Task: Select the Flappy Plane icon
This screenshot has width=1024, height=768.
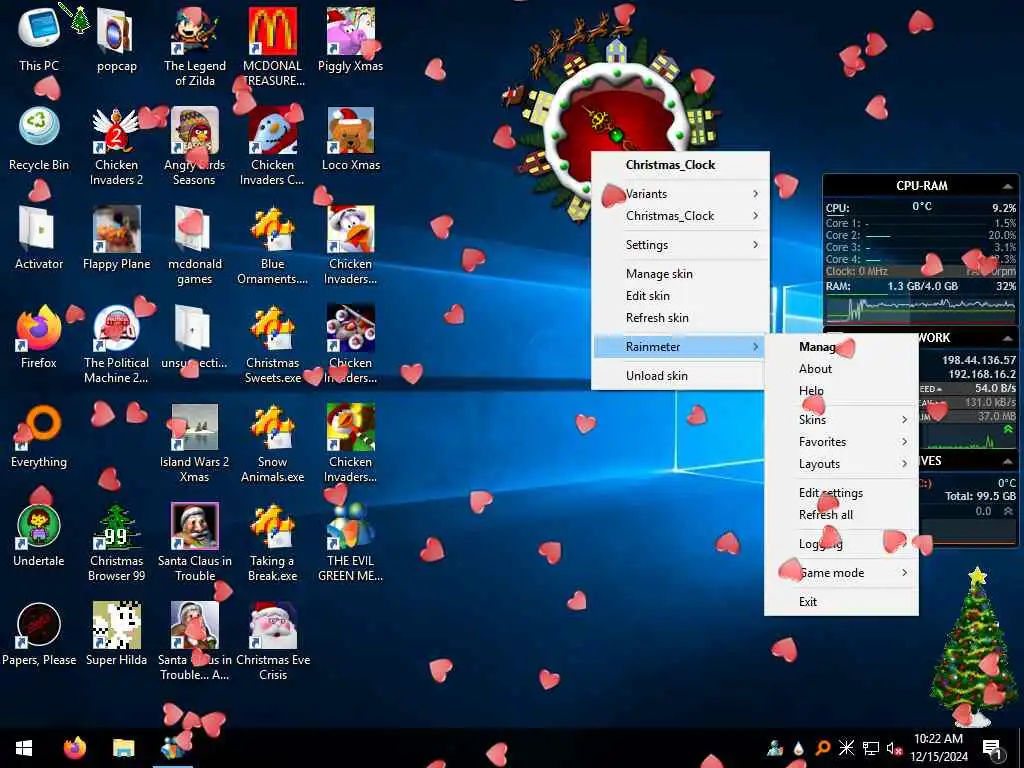Action: (x=116, y=238)
